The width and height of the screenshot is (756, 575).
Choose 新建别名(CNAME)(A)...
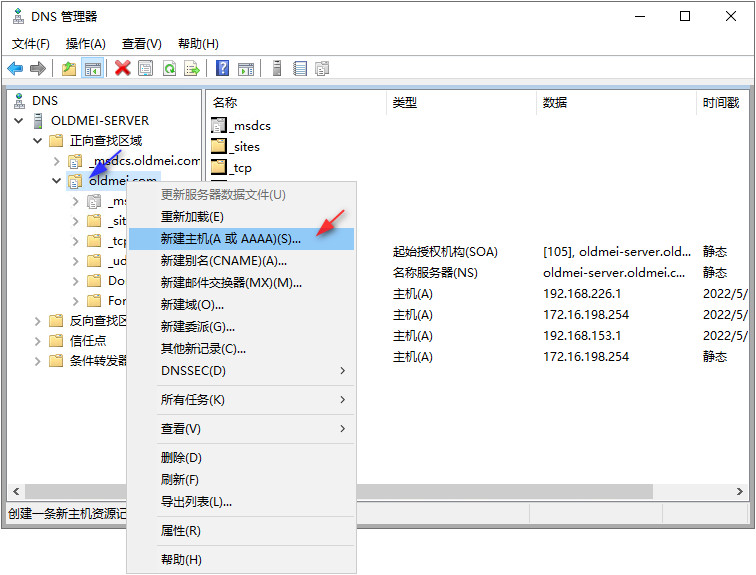tap(241, 261)
